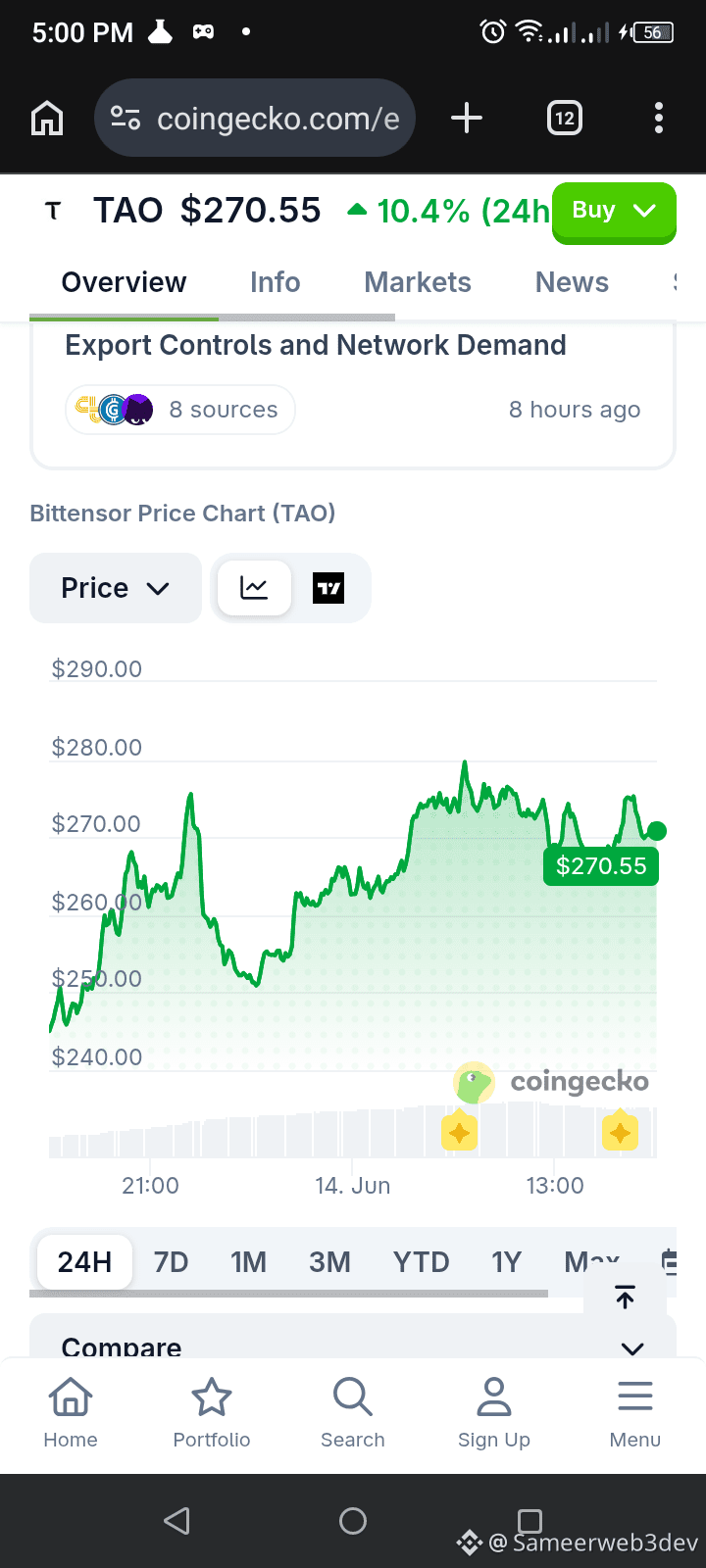
Task: Tap the scroll to top arrow
Action: point(625,1297)
